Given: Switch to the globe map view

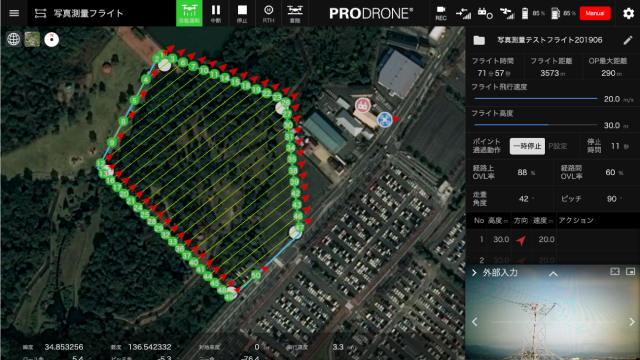Looking at the screenshot, I should click(x=13, y=39).
